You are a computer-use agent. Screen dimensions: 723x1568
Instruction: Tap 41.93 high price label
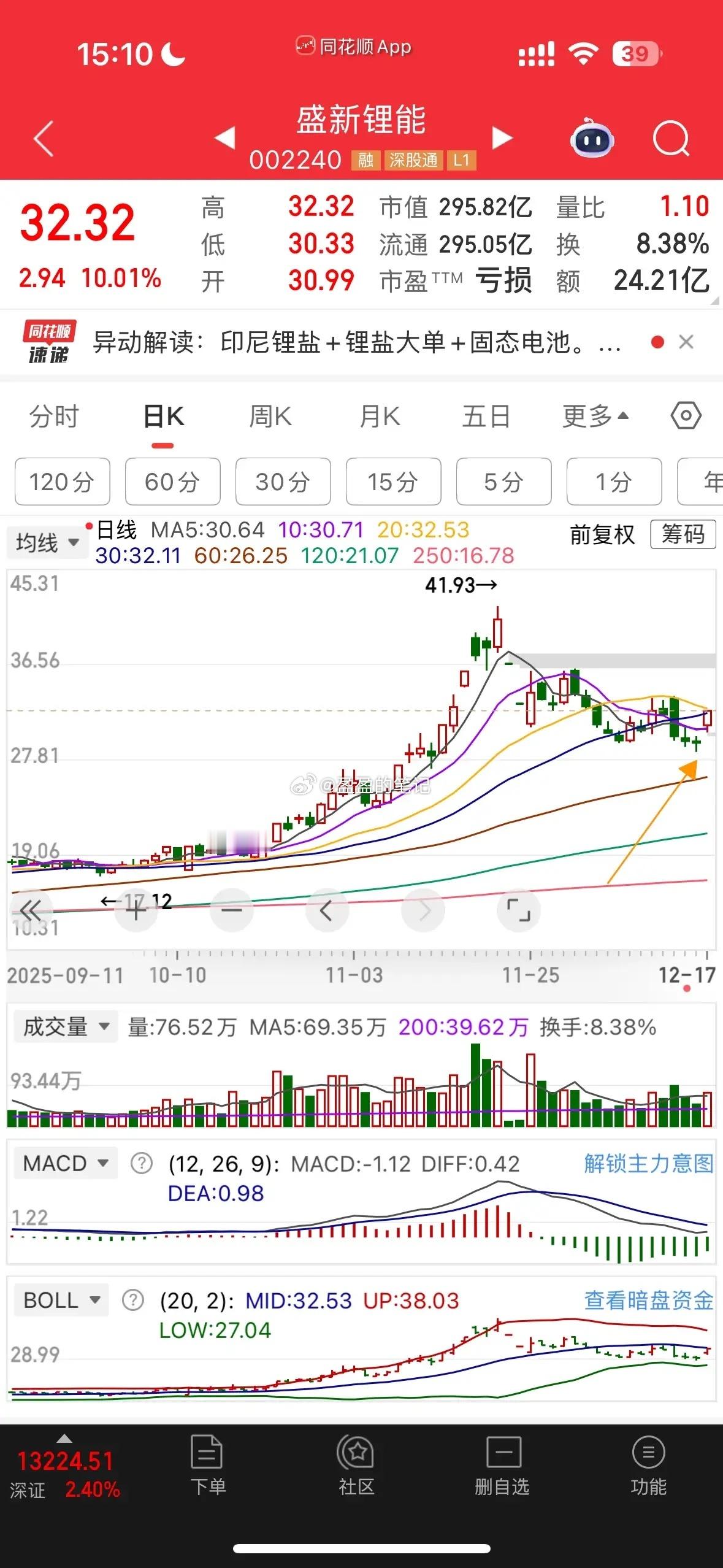[x=461, y=585]
